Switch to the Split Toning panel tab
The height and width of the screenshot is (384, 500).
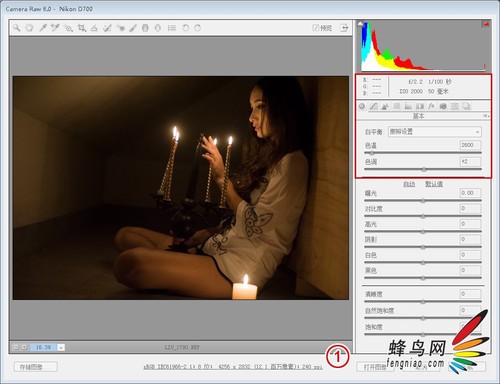coord(408,106)
